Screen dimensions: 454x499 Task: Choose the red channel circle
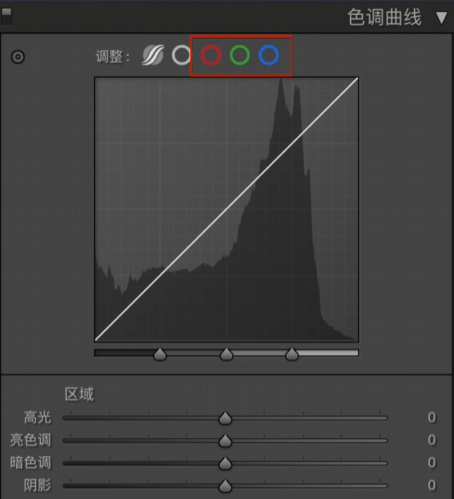211,55
